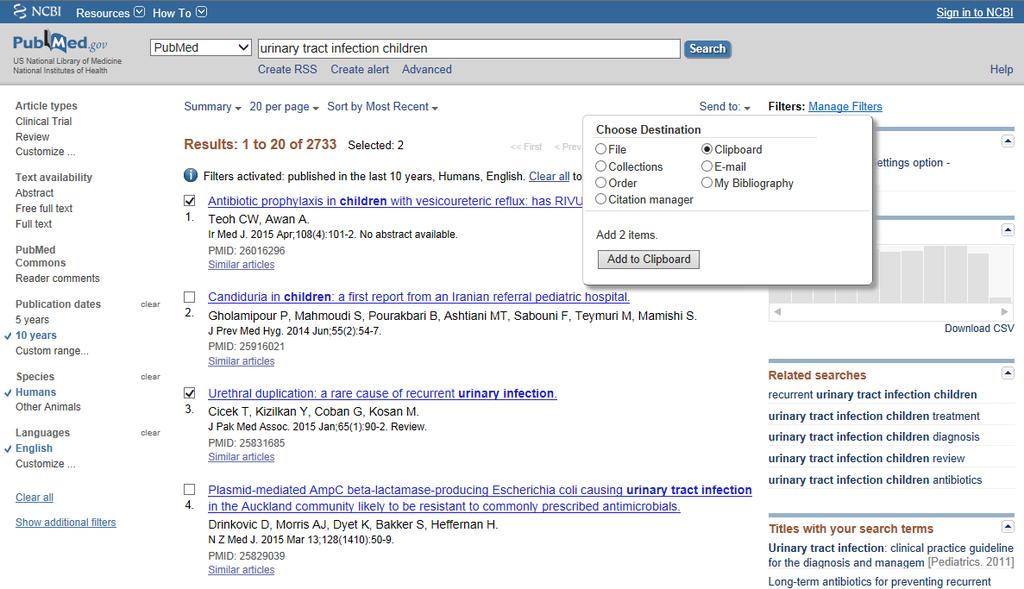Uncheck the Antibiotic prophylaxis article checkbox
This screenshot has height=589, width=1024.
189,201
